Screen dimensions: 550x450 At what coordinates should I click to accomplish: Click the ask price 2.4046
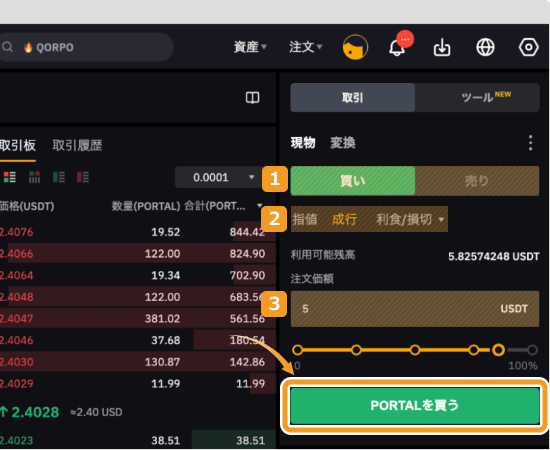(16, 341)
